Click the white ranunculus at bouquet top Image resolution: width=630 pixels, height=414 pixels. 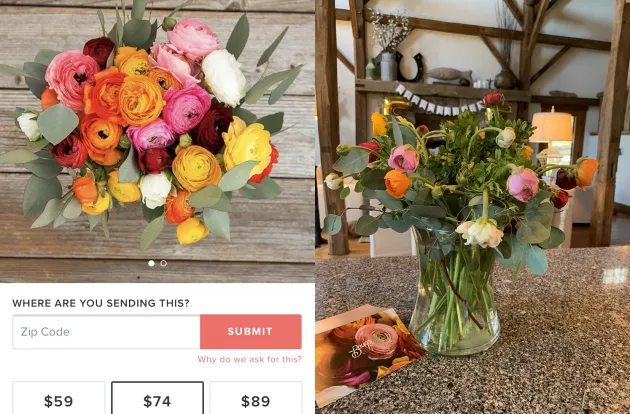tap(223, 77)
